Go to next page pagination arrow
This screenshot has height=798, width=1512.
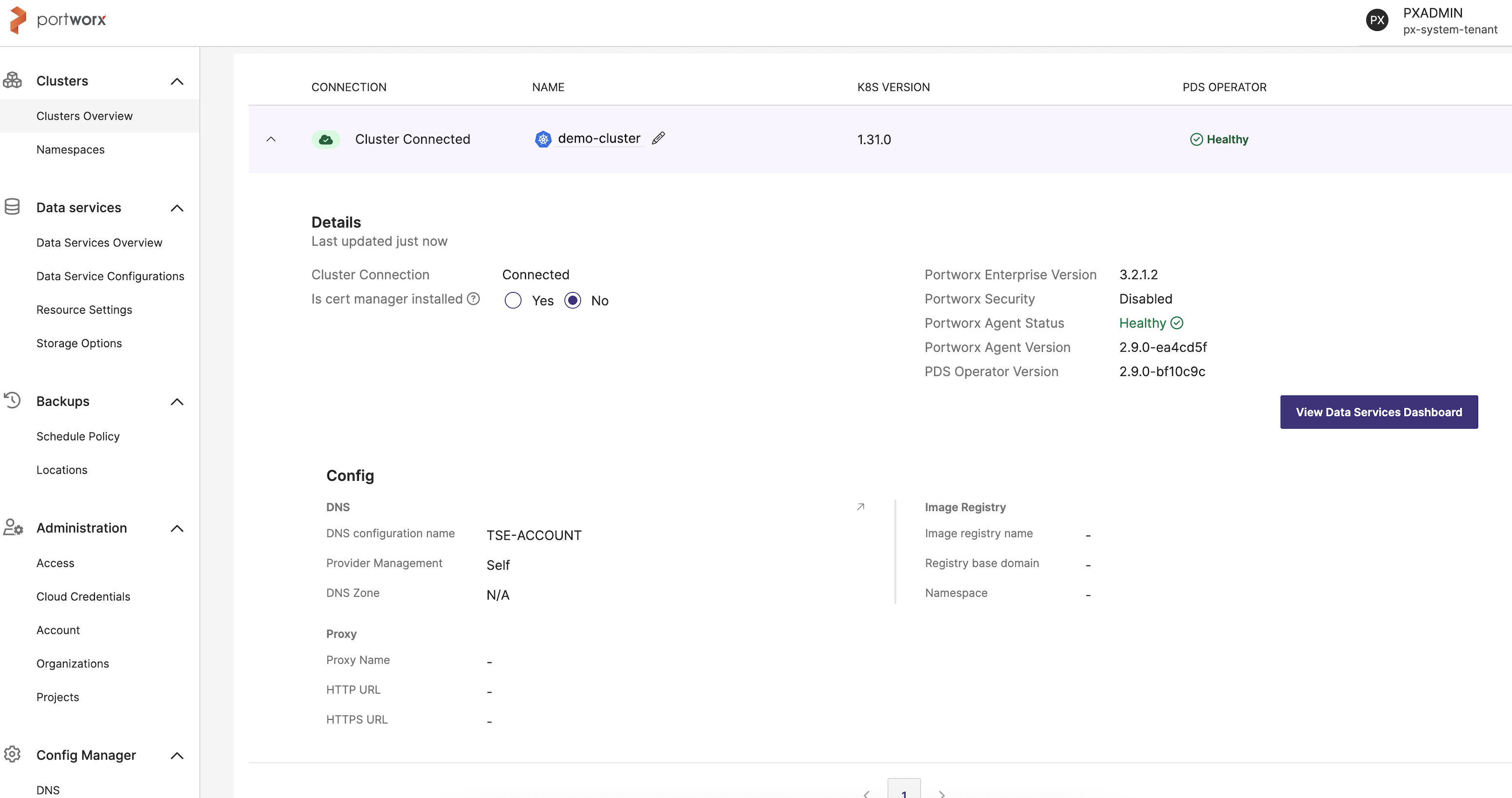tap(942, 793)
